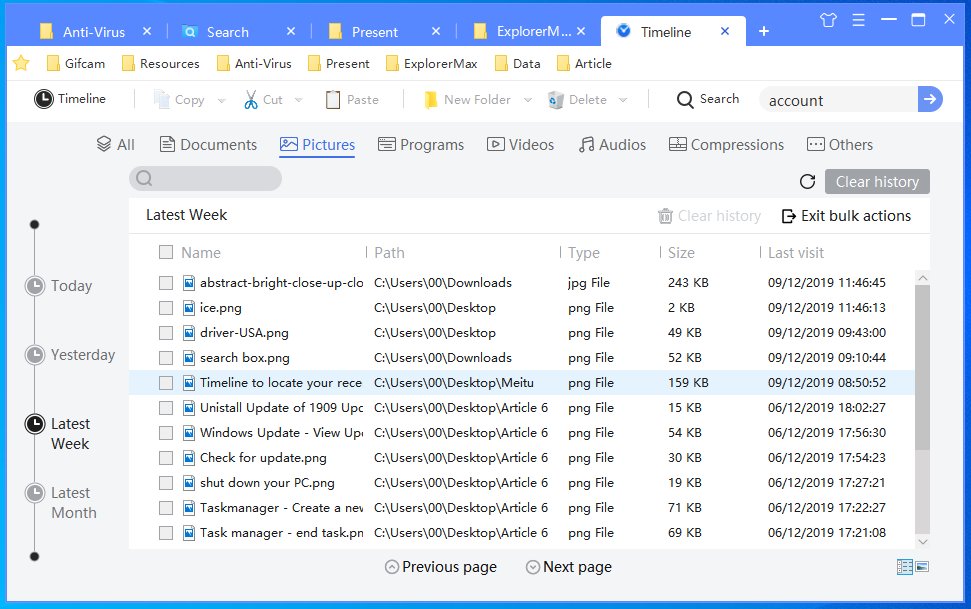Refresh the timeline results list
This screenshot has height=609, width=971.
(x=808, y=181)
